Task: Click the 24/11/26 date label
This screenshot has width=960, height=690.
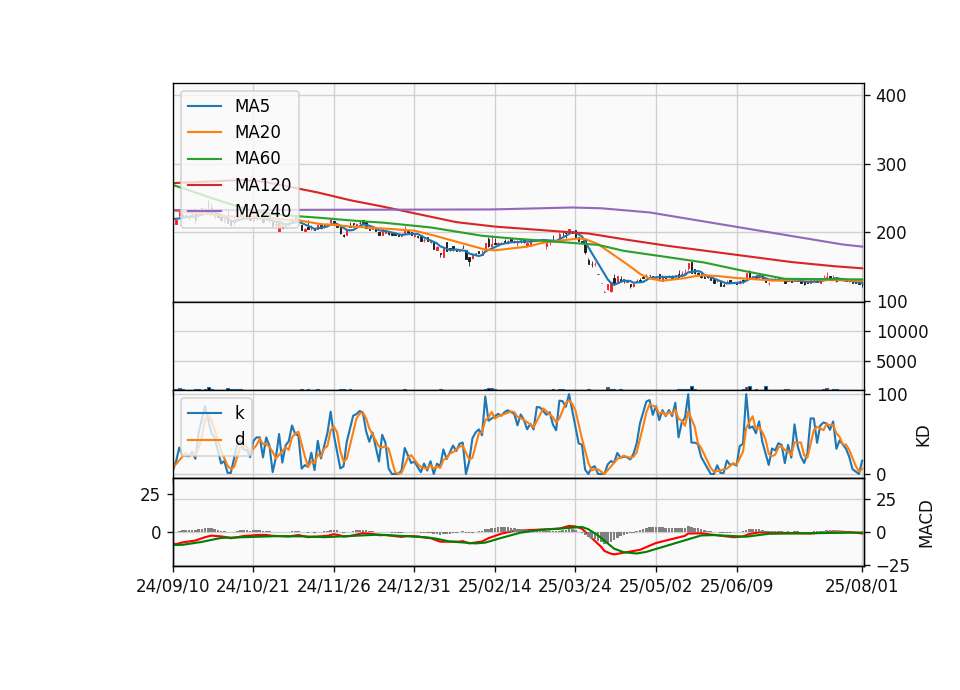Action: tap(334, 586)
